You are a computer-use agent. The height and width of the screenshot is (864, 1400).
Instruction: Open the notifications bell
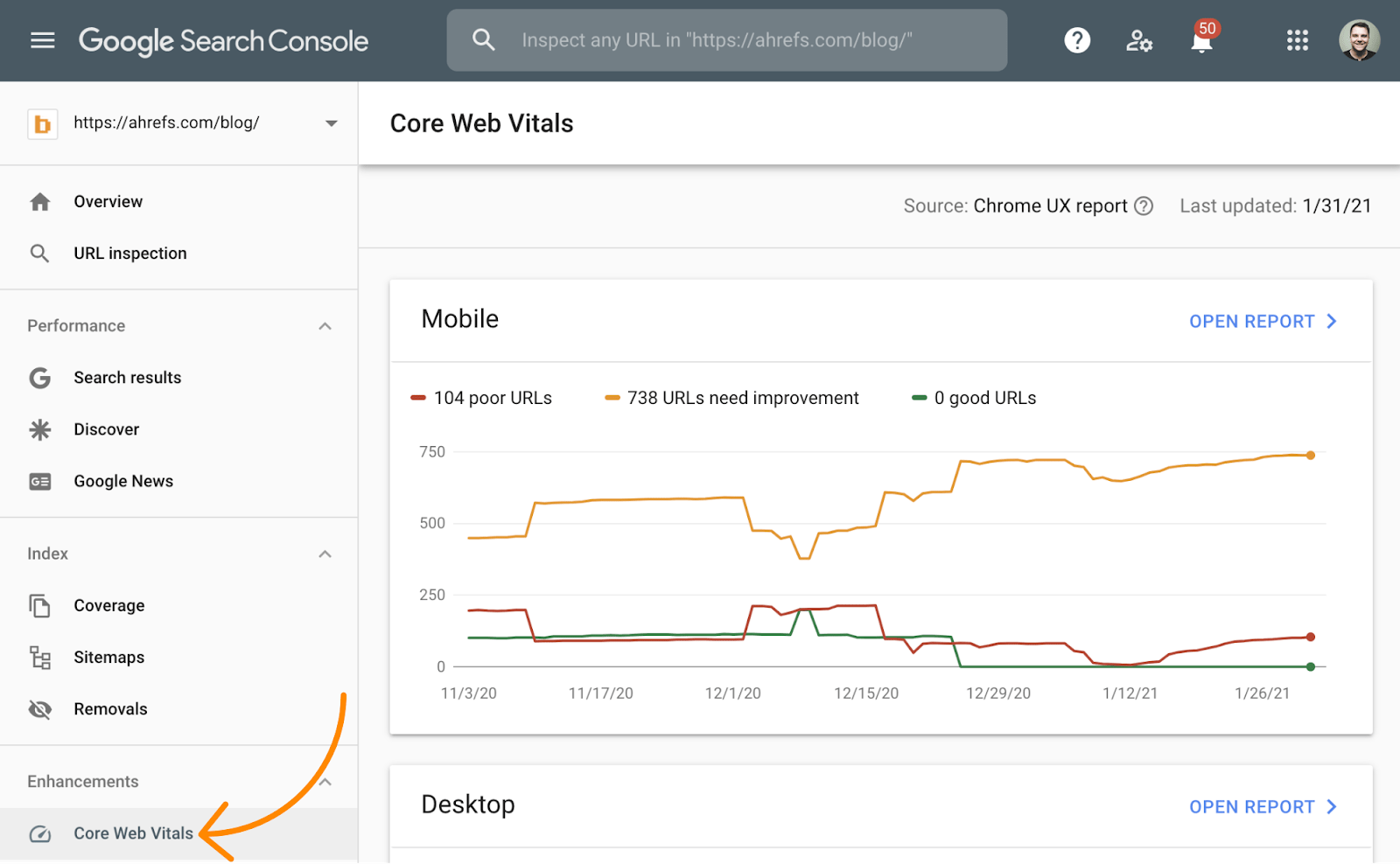pyautogui.click(x=1201, y=41)
